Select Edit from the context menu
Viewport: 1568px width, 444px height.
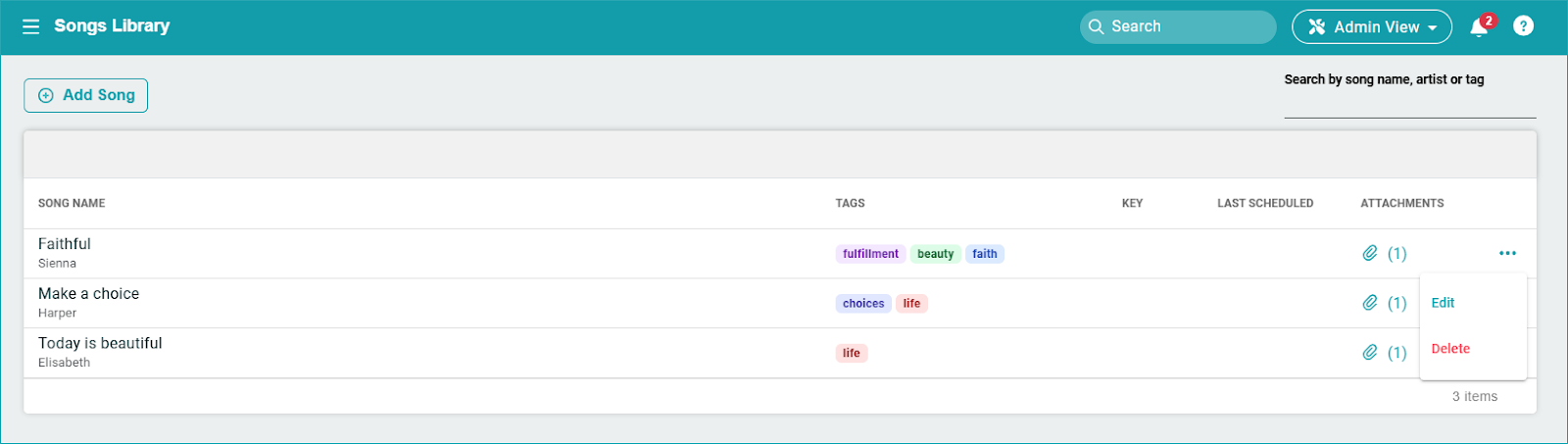(x=1443, y=303)
